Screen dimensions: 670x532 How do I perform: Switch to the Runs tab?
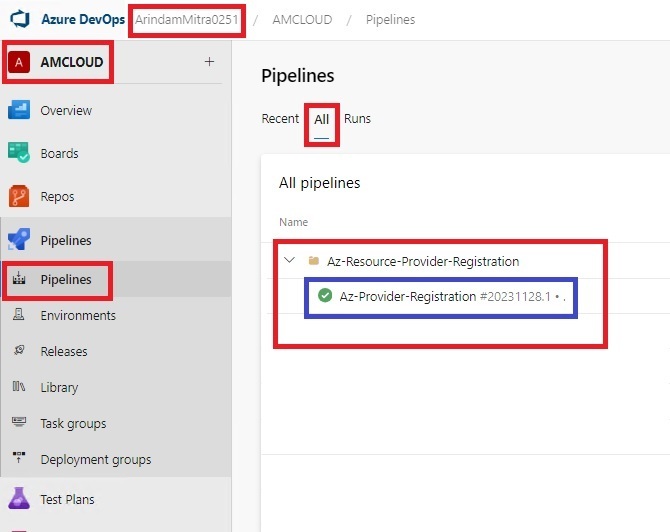point(357,118)
